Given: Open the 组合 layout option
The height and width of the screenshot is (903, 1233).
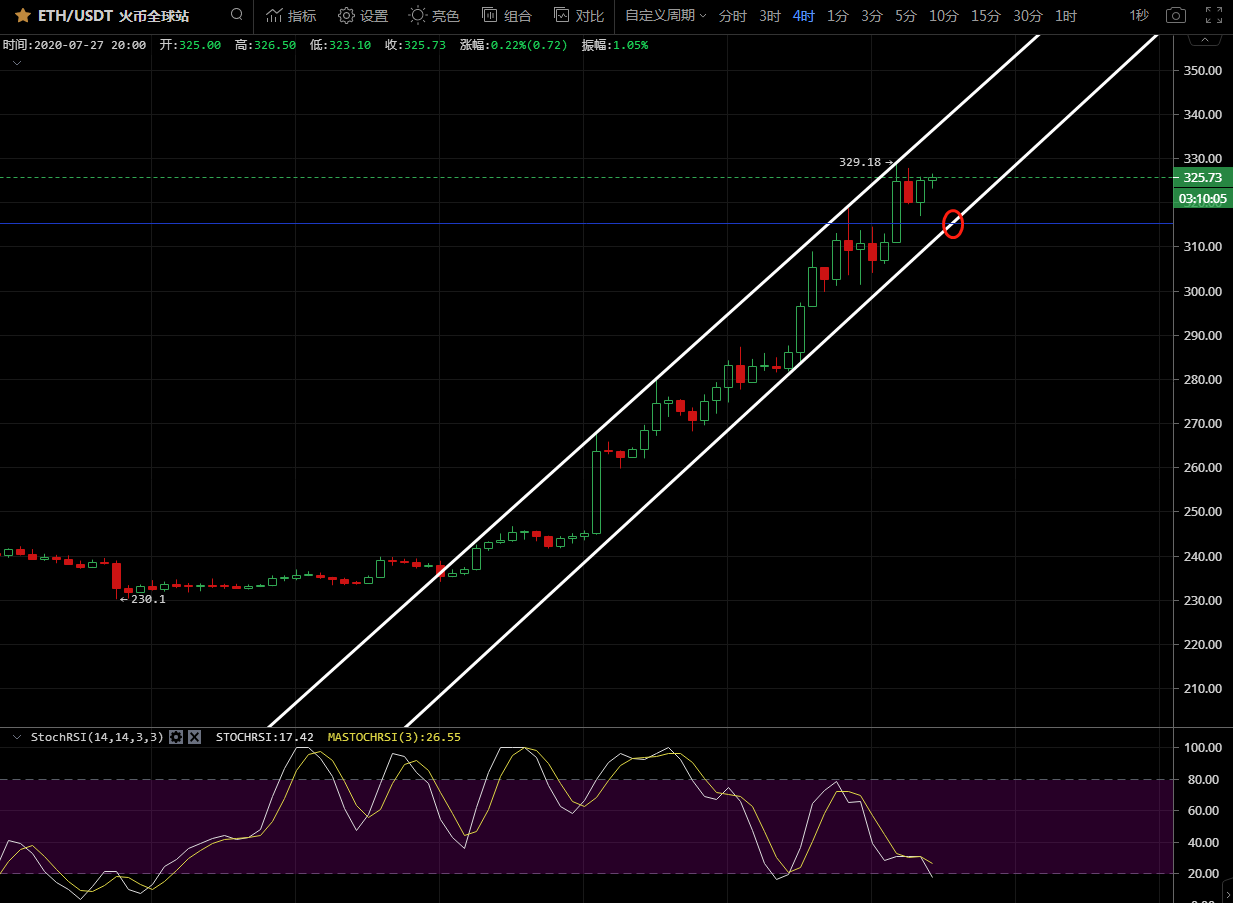Looking at the screenshot, I should point(507,16).
